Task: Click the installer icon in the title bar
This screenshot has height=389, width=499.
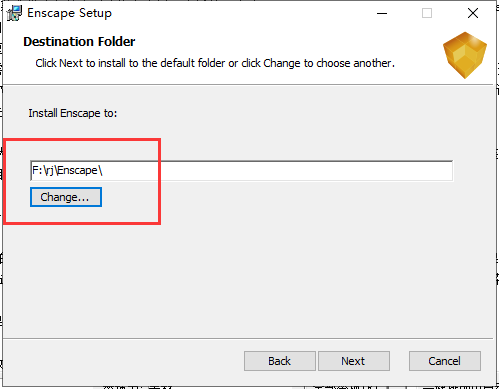Action: point(14,13)
